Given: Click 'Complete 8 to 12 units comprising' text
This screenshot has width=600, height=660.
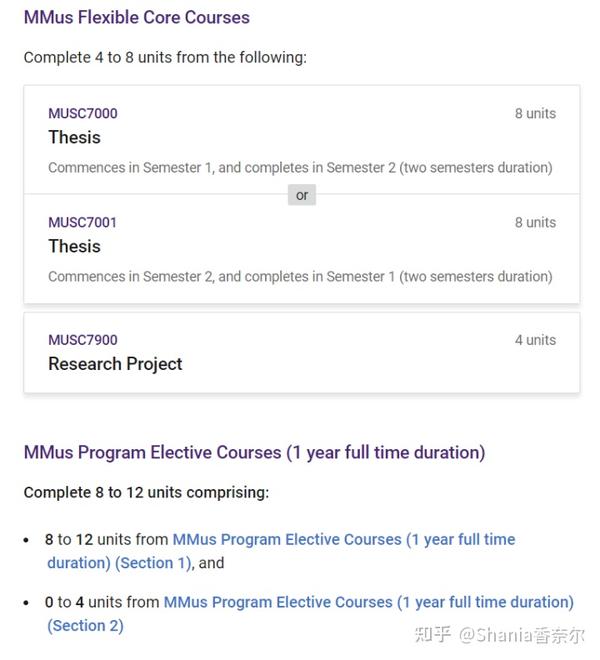Looking at the screenshot, I should (x=146, y=492).
